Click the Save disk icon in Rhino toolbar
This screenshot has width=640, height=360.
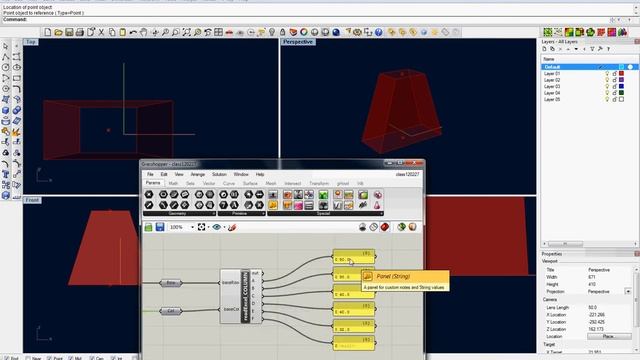pyautogui.click(x=69, y=32)
